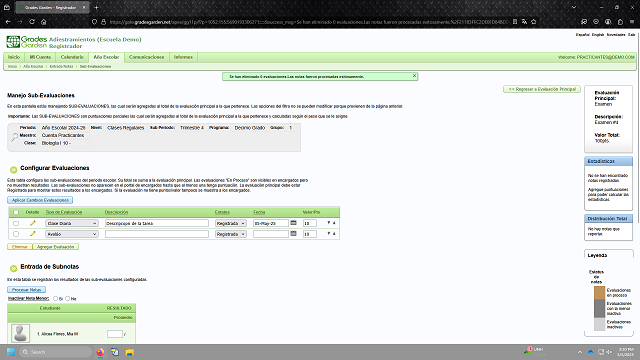Click the Entrada Notas breadcrumb link

click(x=61, y=66)
